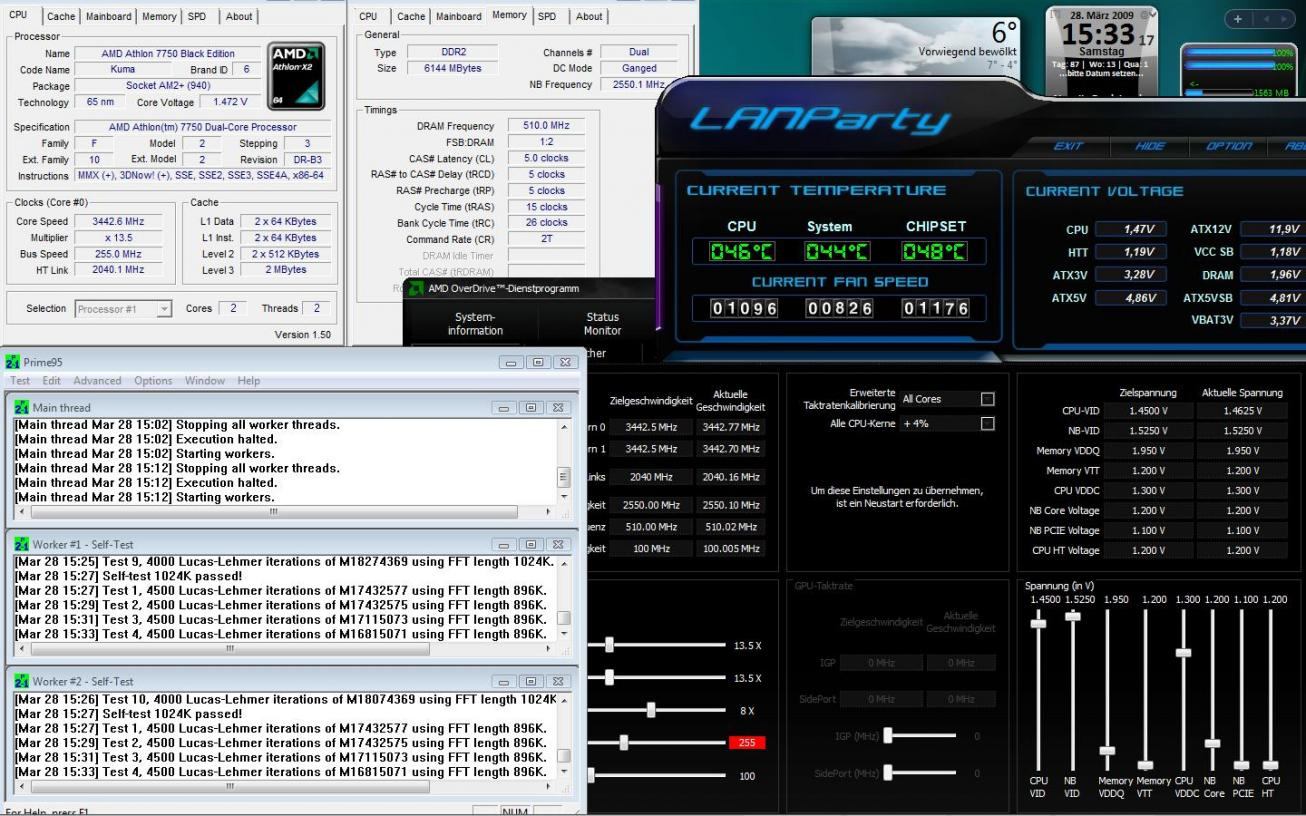Image resolution: width=1306 pixels, height=816 pixels.
Task: Click the CPU-VID Zielspannung 1.4500 V field
Action: (1147, 411)
